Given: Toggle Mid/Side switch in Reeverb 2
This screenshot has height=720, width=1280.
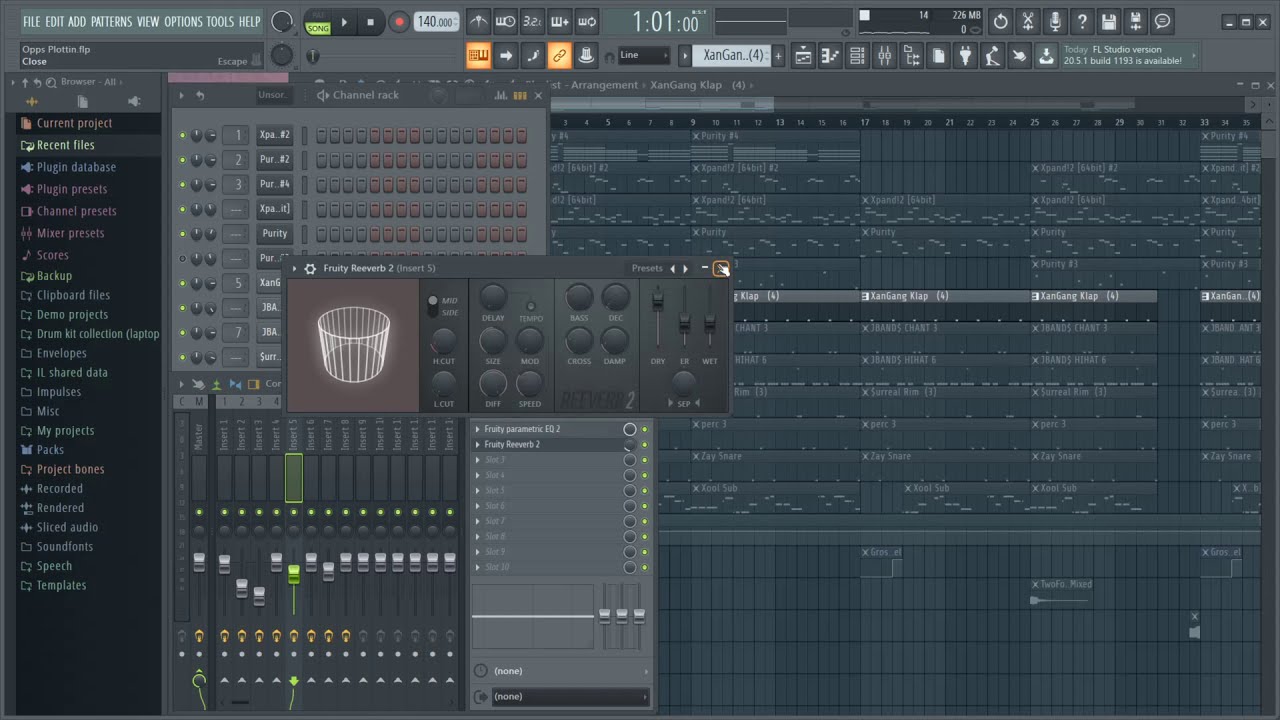Looking at the screenshot, I should pos(432,306).
